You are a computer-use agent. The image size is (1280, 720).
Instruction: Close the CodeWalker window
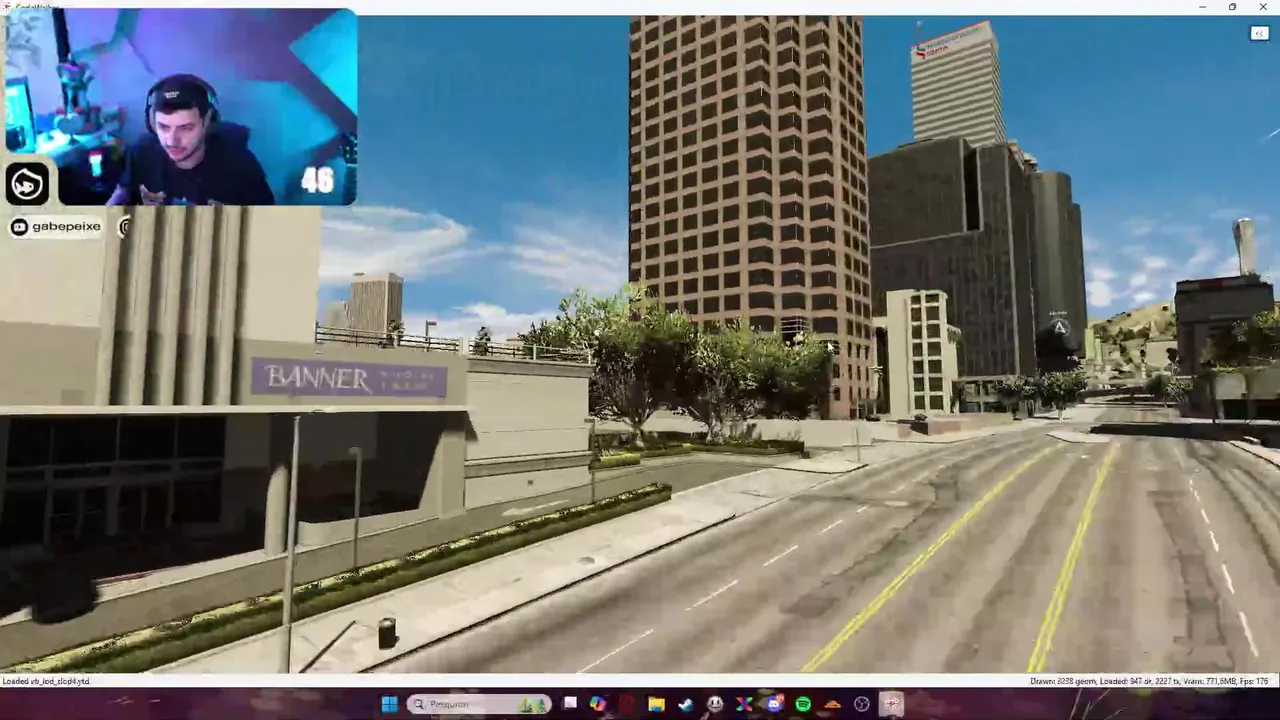click(1263, 7)
